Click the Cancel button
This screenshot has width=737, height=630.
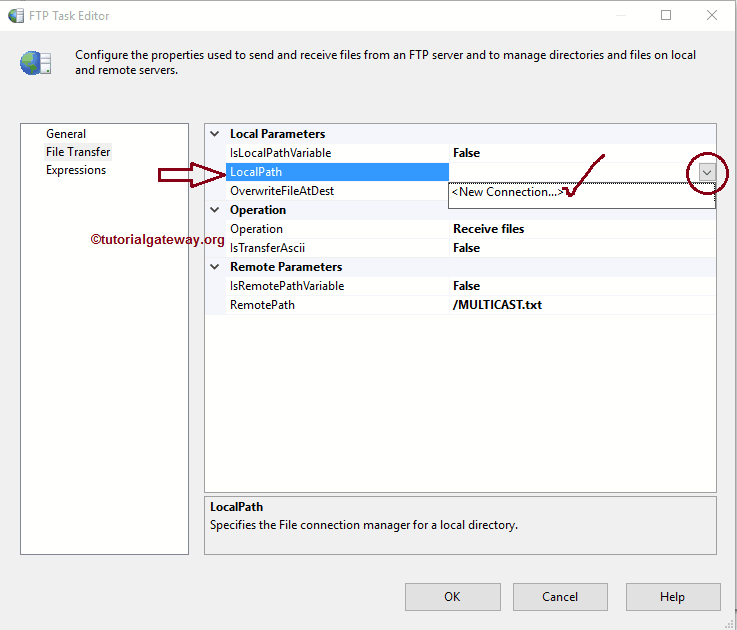560,597
